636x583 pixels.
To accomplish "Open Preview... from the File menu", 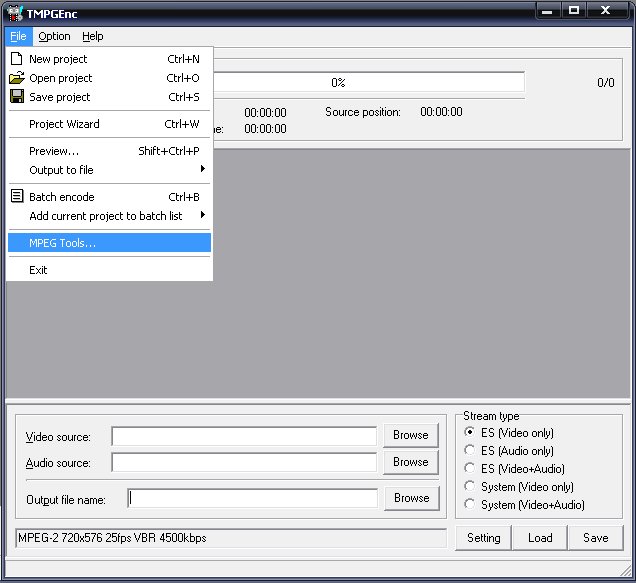I will [x=110, y=151].
